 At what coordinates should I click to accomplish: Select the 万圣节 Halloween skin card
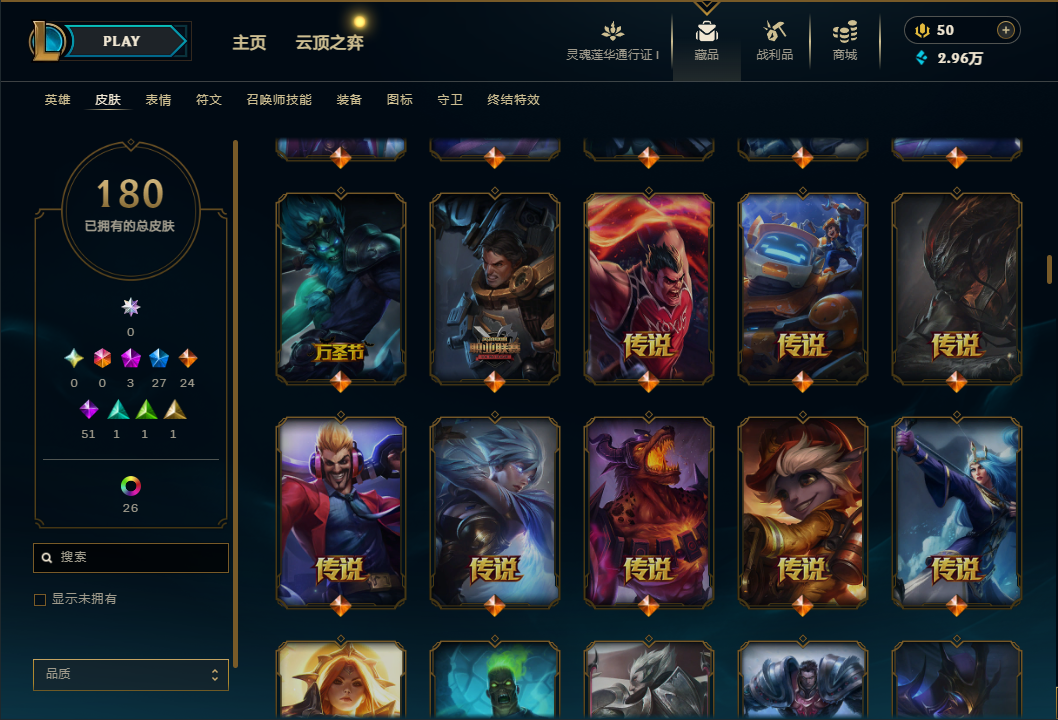click(341, 289)
